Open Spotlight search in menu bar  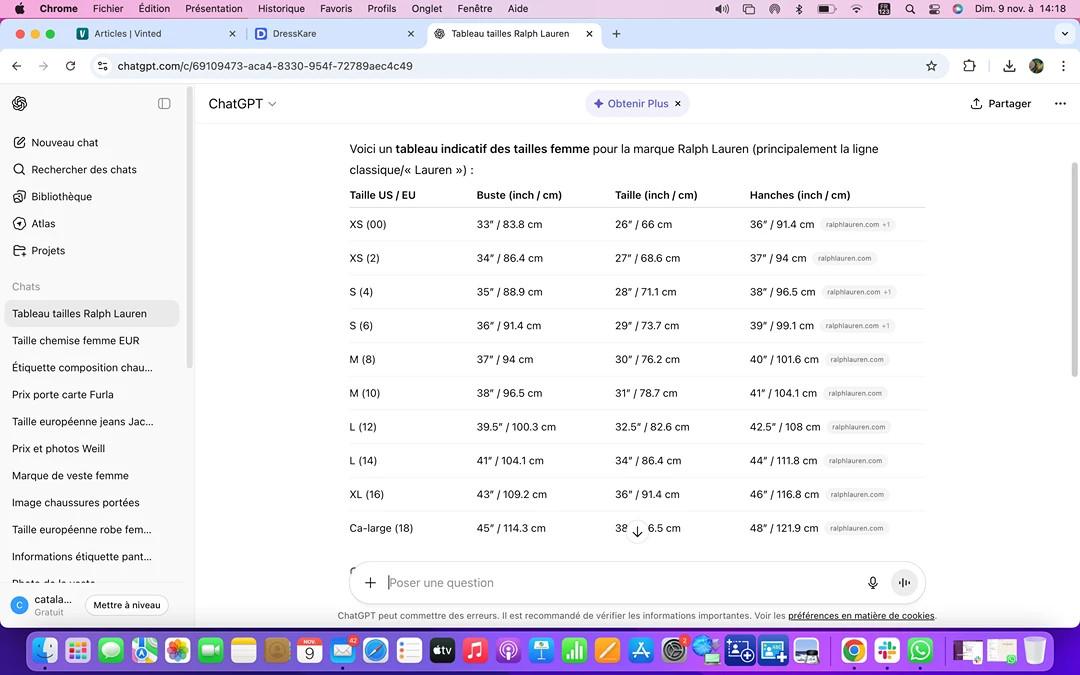(910, 9)
